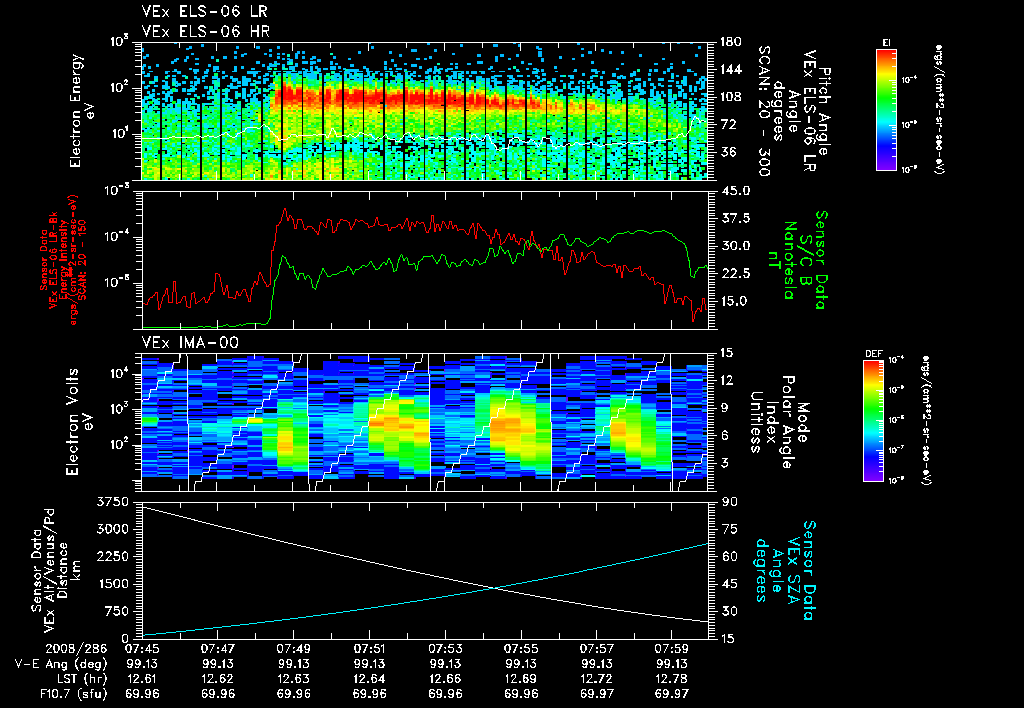Image resolution: width=1024 pixels, height=708 pixels.
Task: Click the 2250 altitude tick label
Action: click(113, 556)
